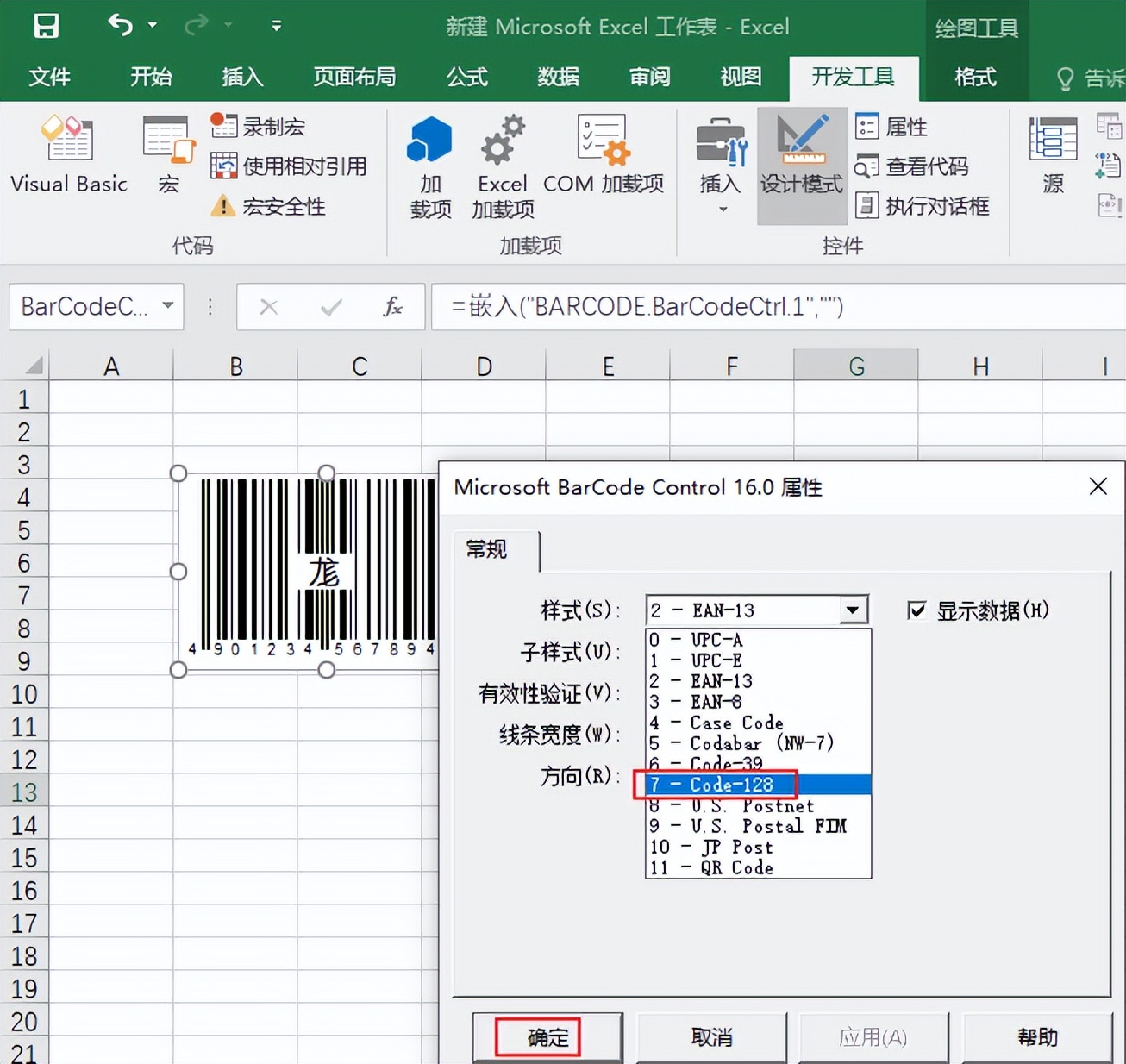Select column D header
Image resolution: width=1126 pixels, height=1064 pixels.
coord(484,366)
